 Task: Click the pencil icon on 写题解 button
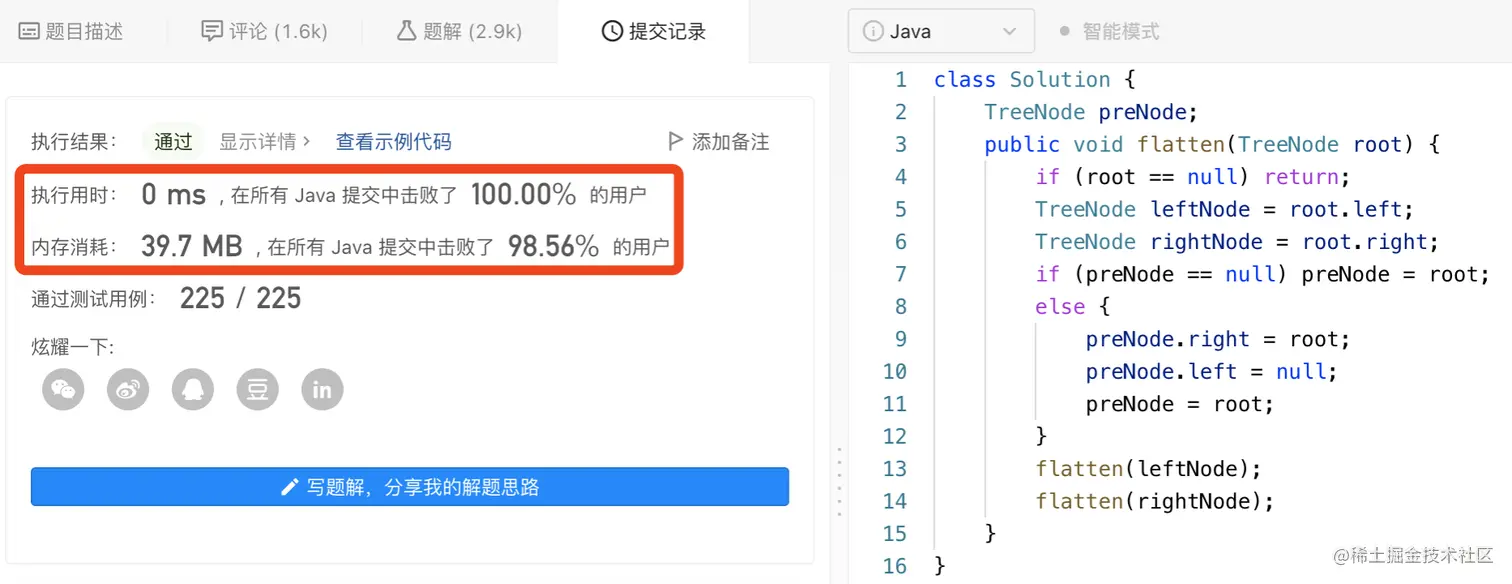point(290,487)
